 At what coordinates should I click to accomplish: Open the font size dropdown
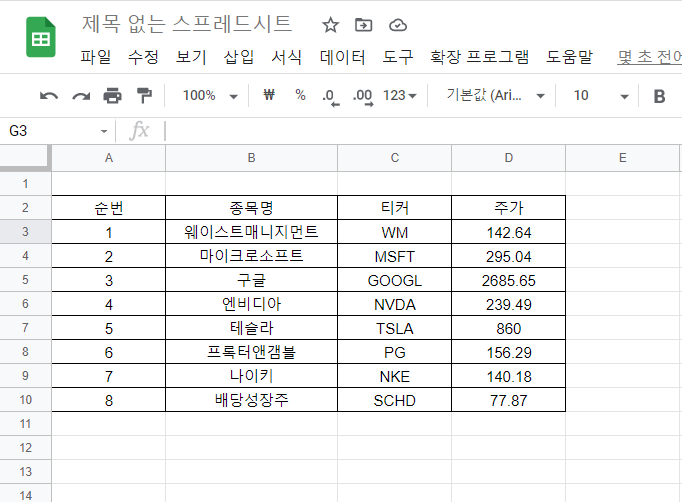point(601,95)
